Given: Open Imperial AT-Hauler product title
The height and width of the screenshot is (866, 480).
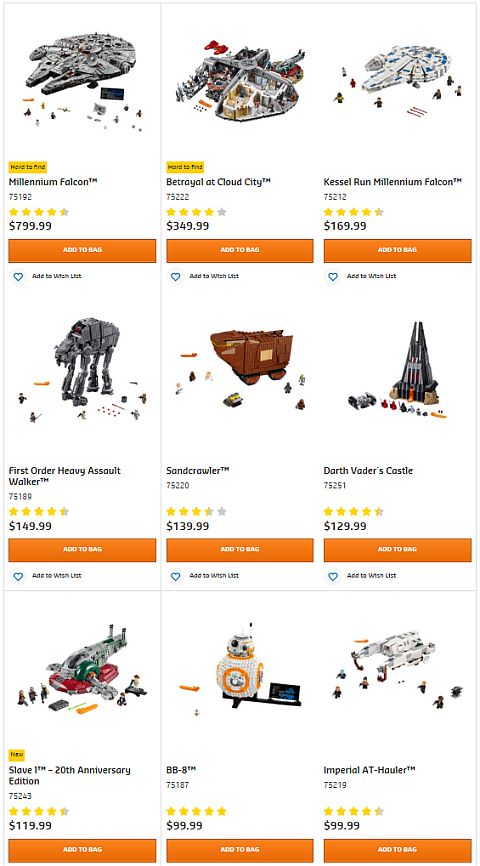Looking at the screenshot, I should (370, 770).
